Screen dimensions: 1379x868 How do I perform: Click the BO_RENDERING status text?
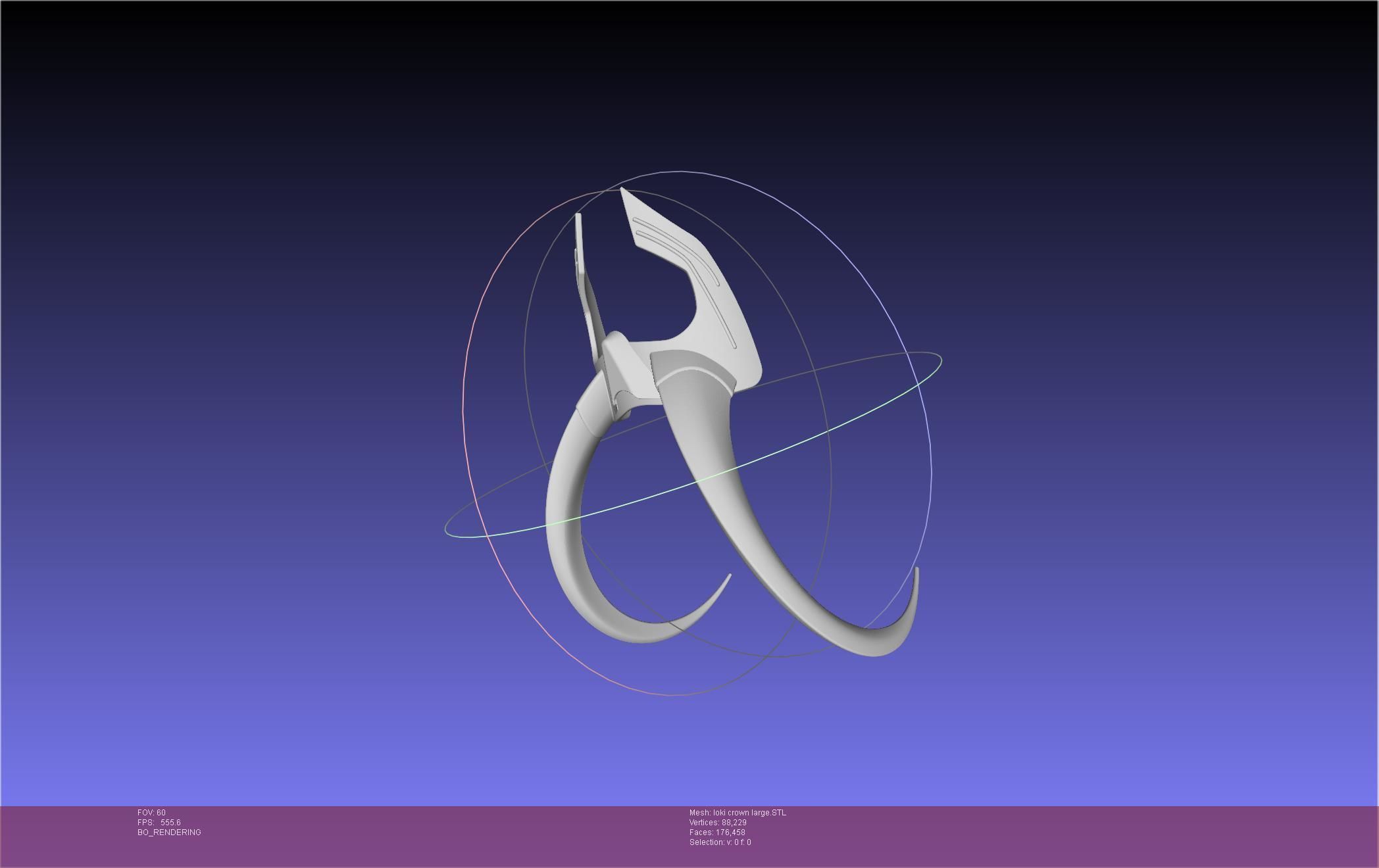click(x=169, y=832)
